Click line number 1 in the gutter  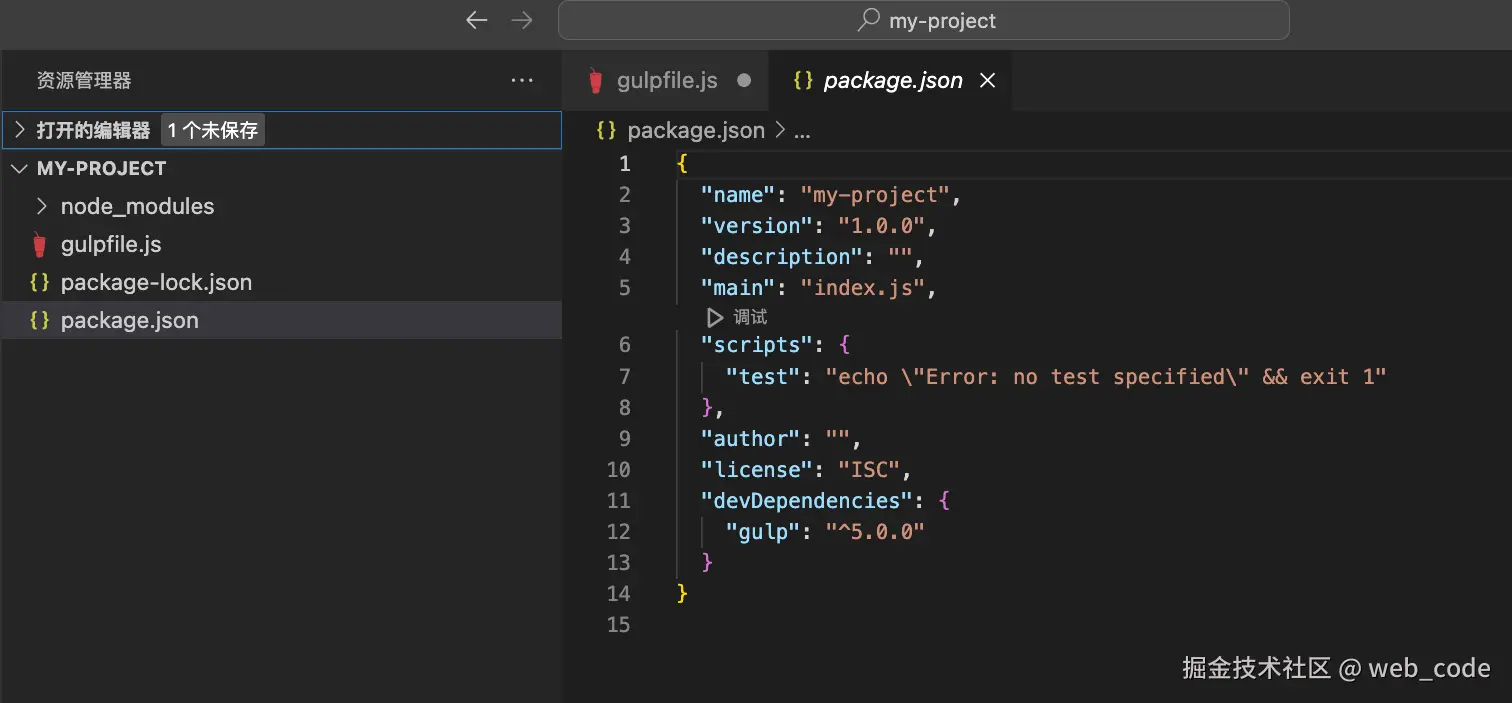click(x=625, y=164)
